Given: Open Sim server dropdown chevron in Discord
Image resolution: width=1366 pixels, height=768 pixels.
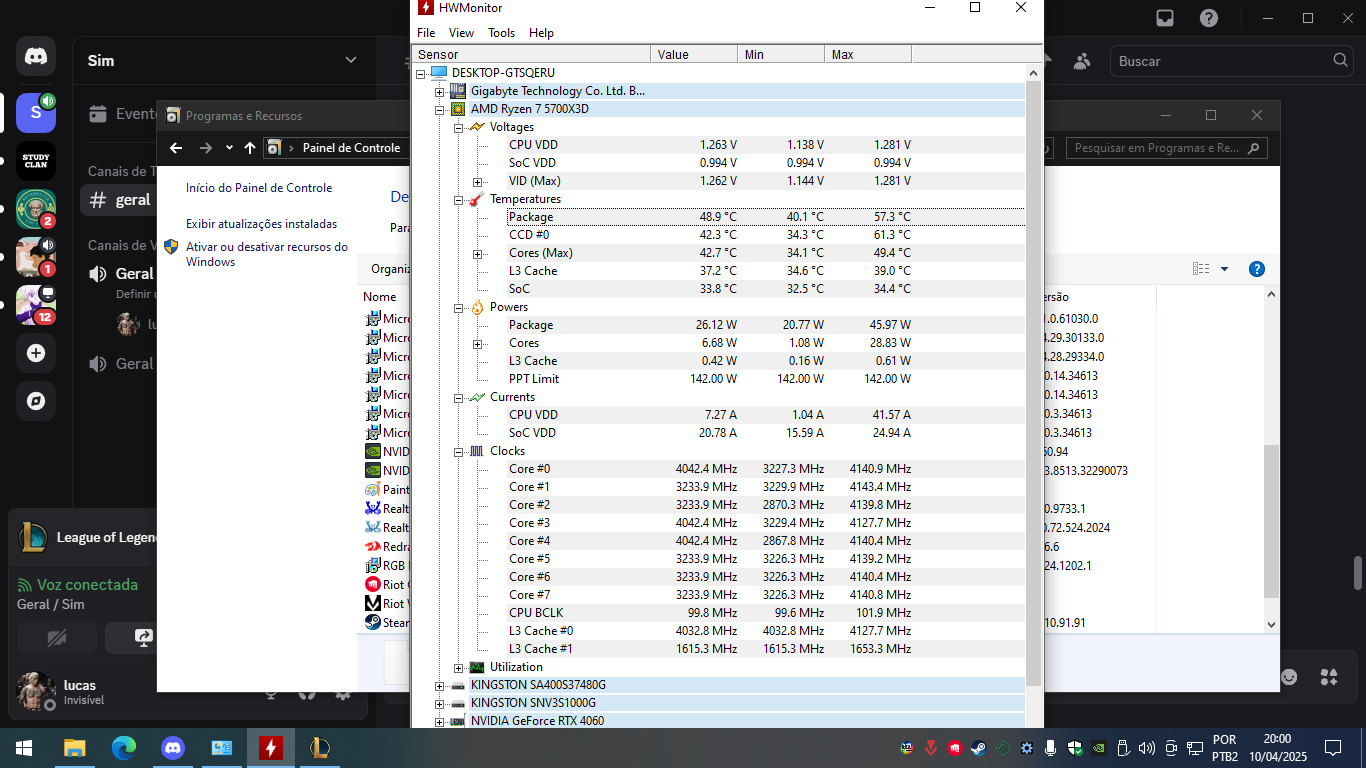Looking at the screenshot, I should (x=351, y=61).
